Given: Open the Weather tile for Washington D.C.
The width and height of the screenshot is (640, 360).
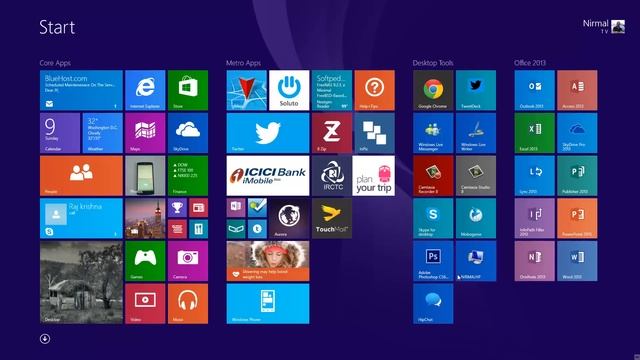Looking at the screenshot, I should 102,133.
